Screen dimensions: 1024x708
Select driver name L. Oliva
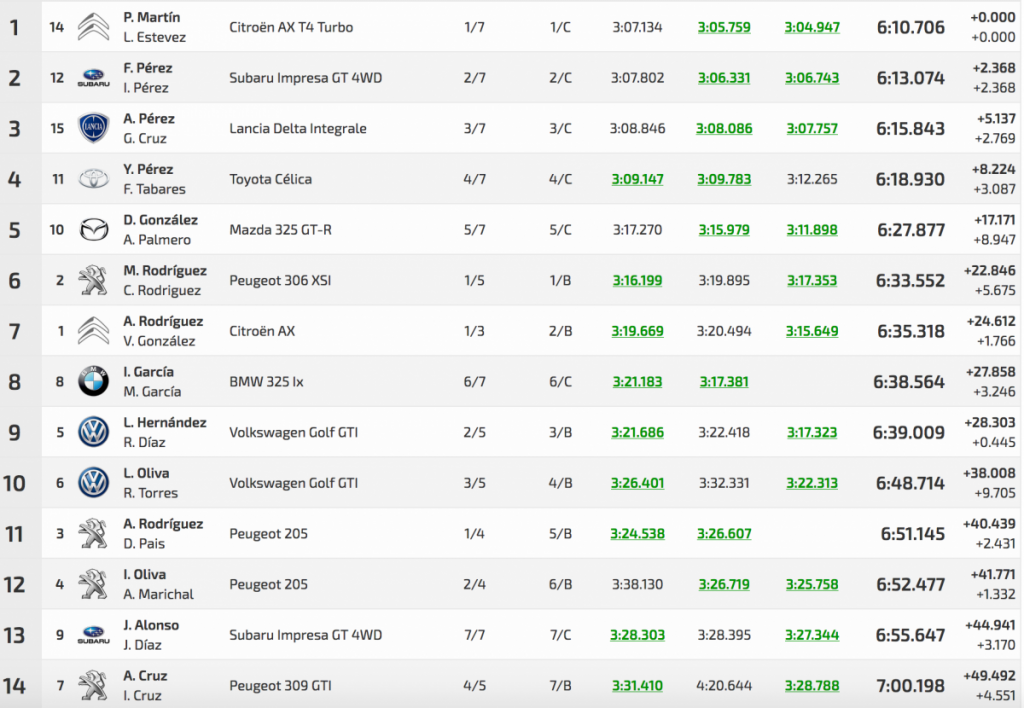tap(146, 473)
